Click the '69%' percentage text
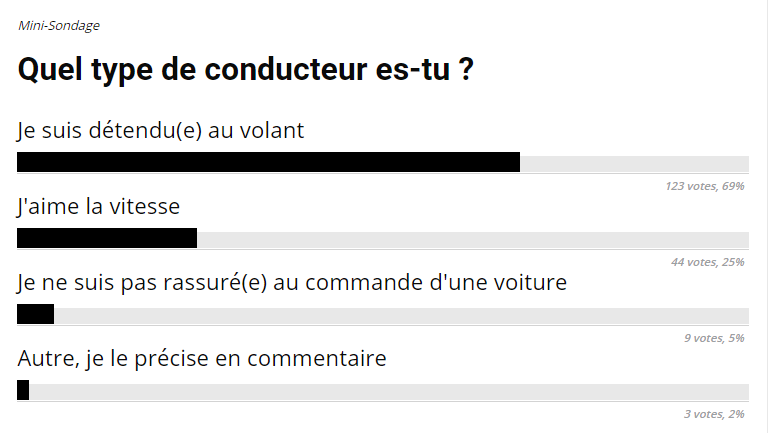This screenshot has height=433, width=768. pos(734,186)
